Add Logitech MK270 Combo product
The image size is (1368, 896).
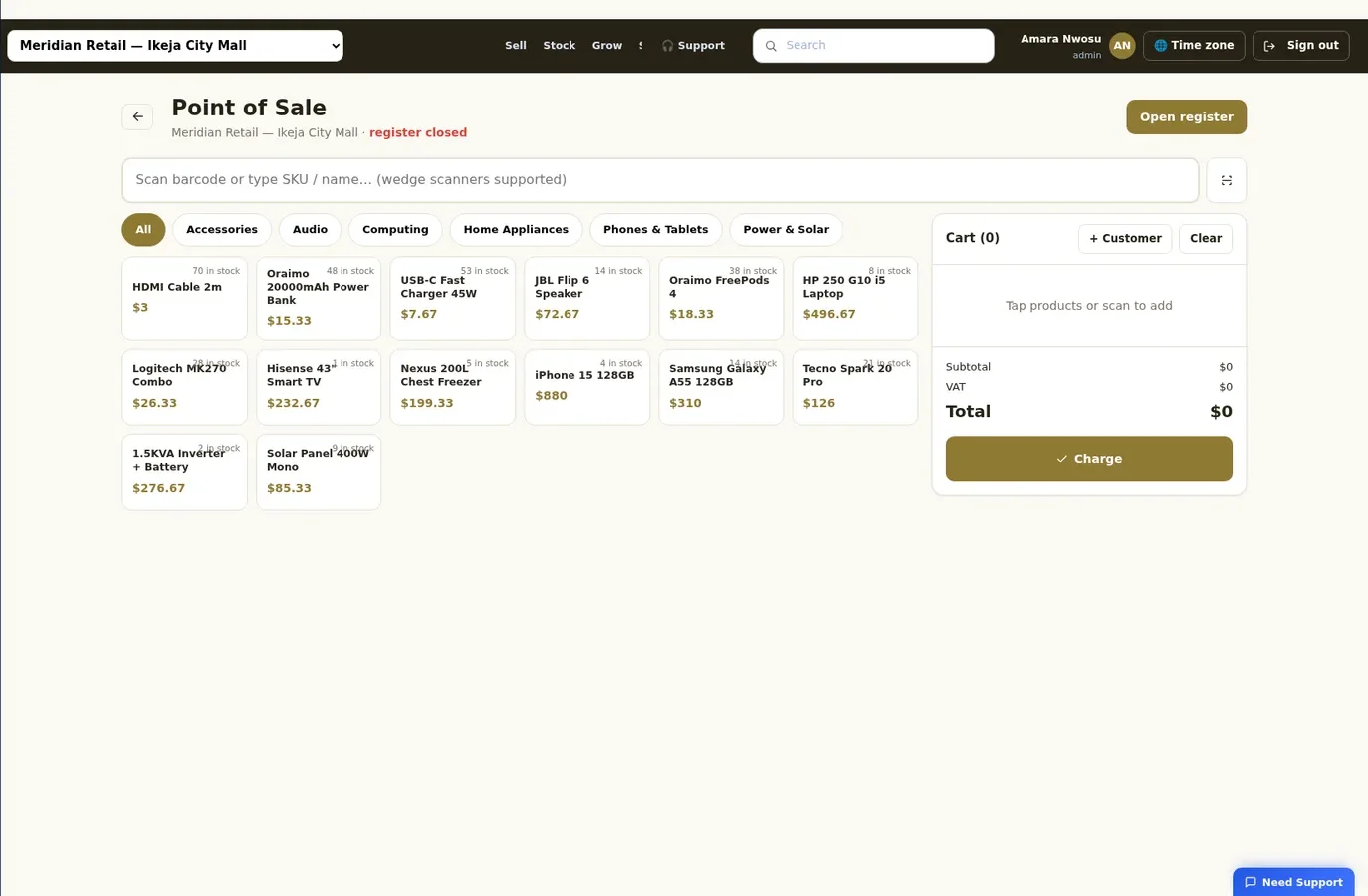coord(184,387)
